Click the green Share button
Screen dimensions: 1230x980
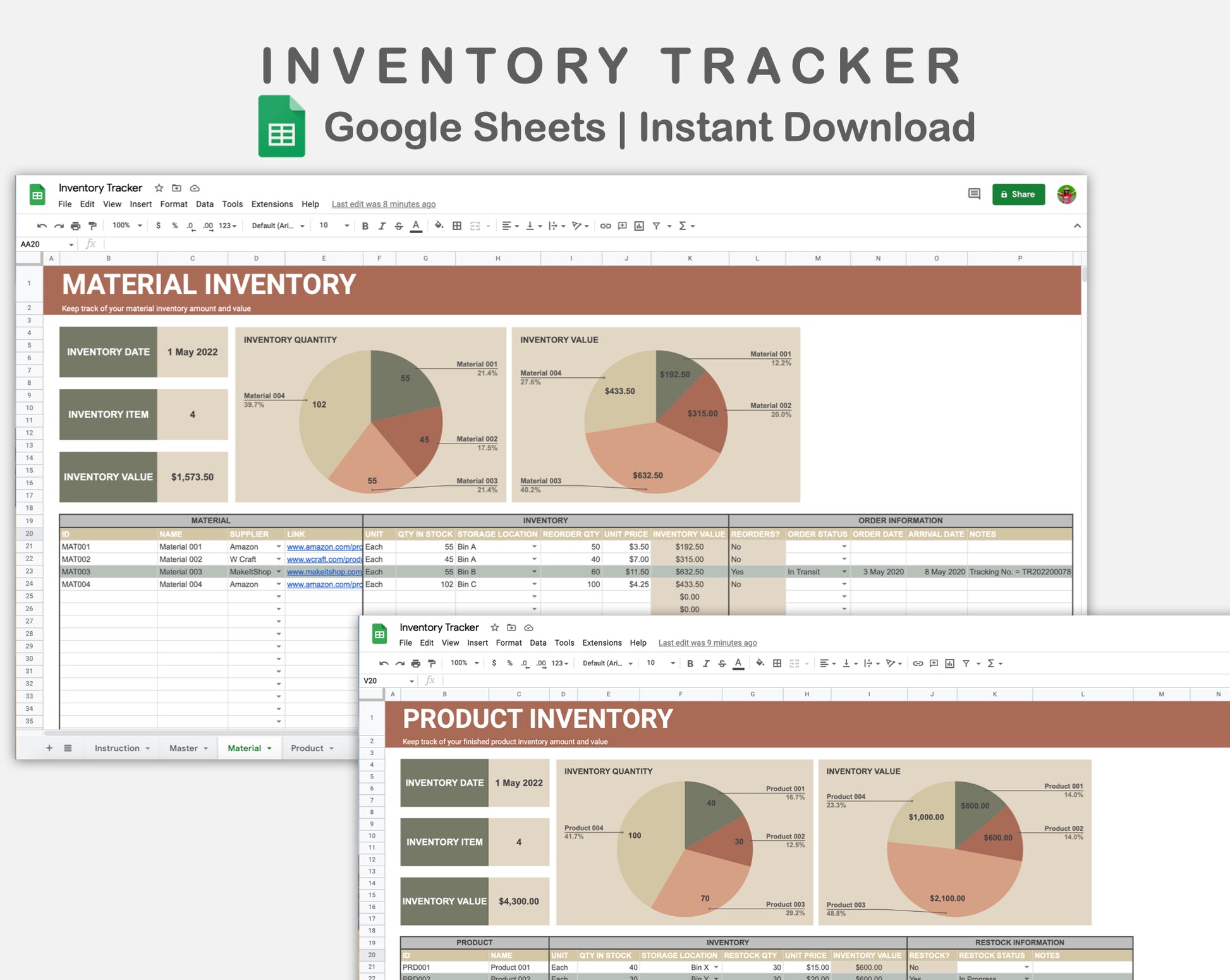pyautogui.click(x=1018, y=194)
